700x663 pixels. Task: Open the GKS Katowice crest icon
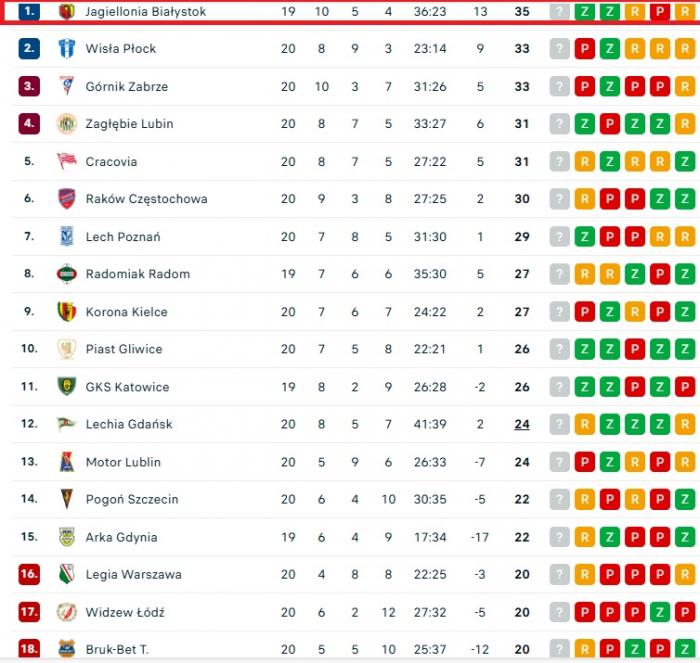click(66, 386)
